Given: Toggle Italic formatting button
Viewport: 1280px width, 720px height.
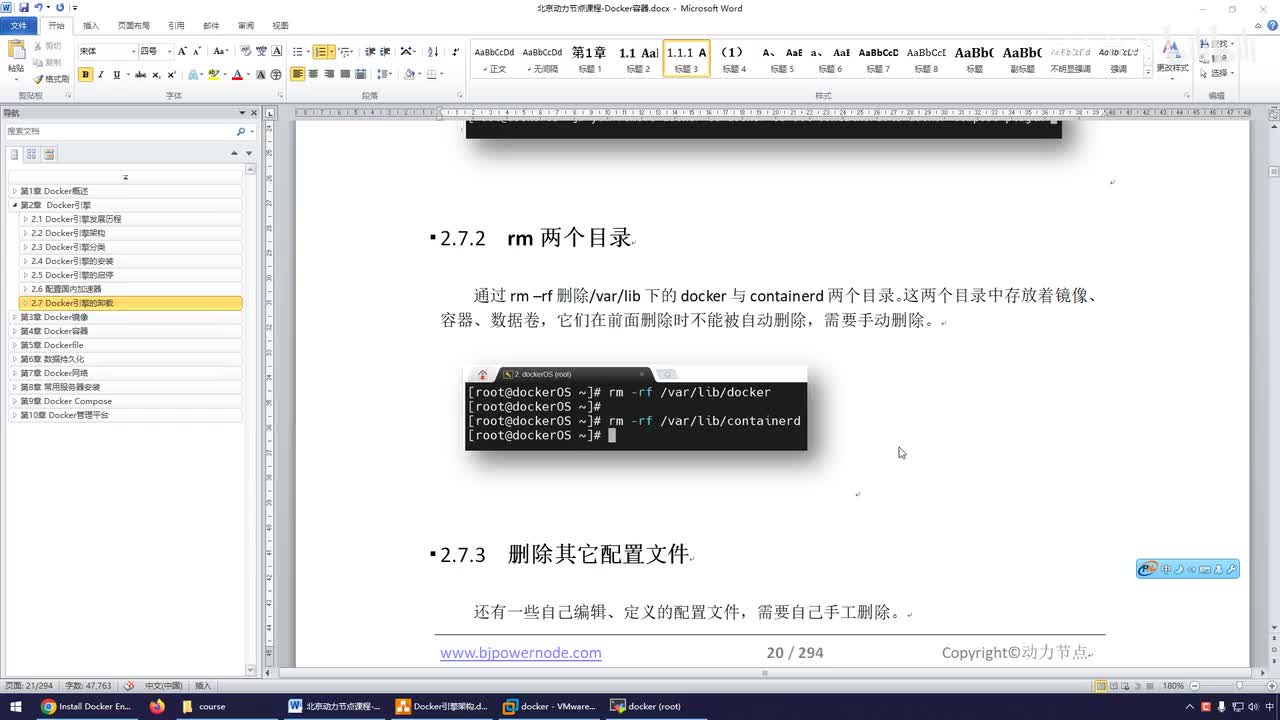Looking at the screenshot, I should 101,75.
